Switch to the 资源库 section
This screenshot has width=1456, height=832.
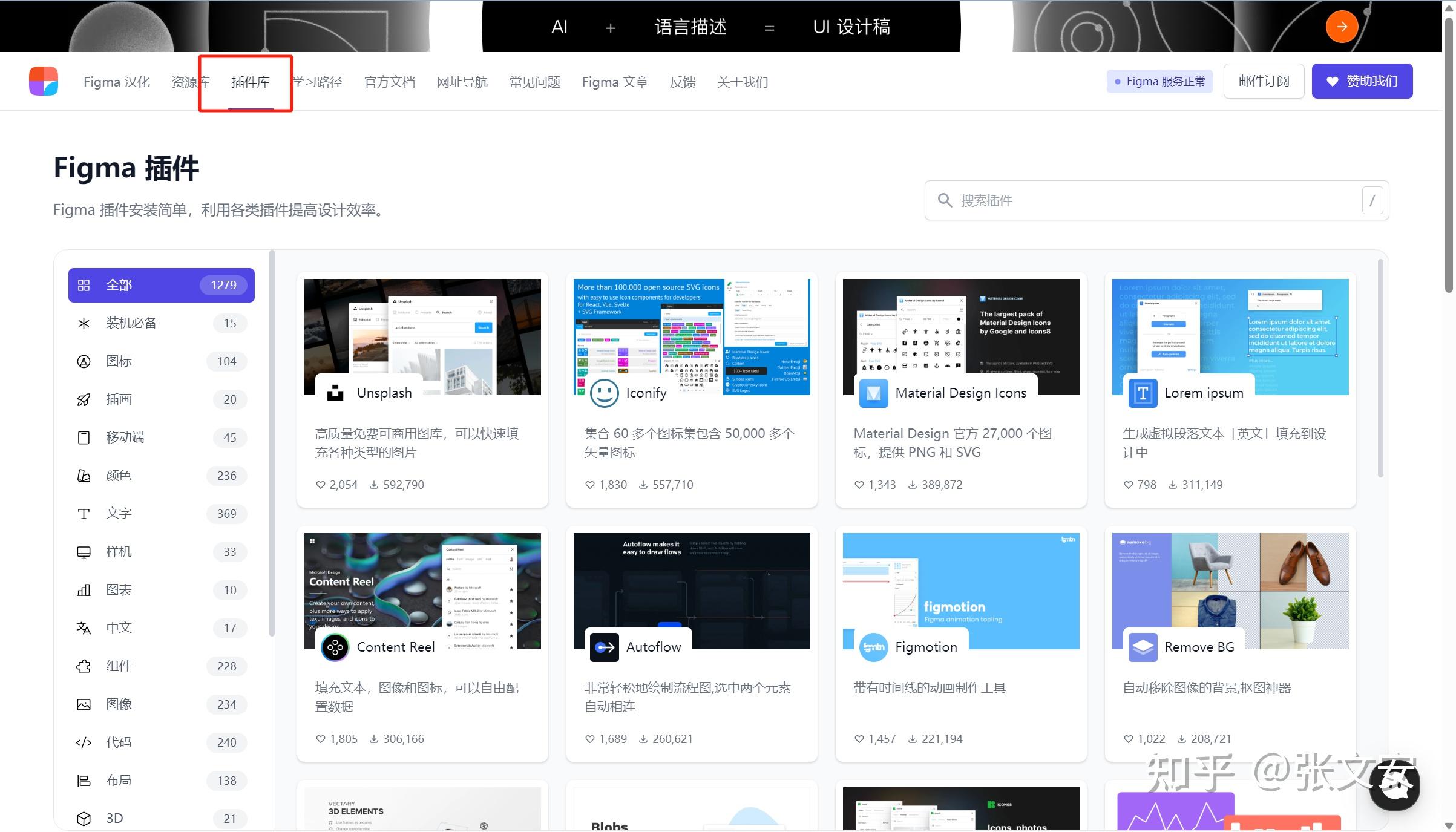point(191,82)
